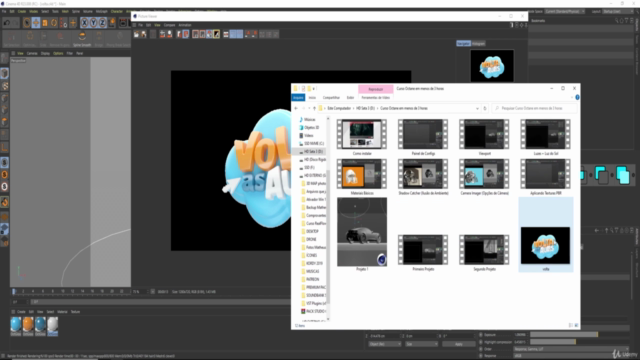Select the first blue material swatch

(x=16, y=326)
